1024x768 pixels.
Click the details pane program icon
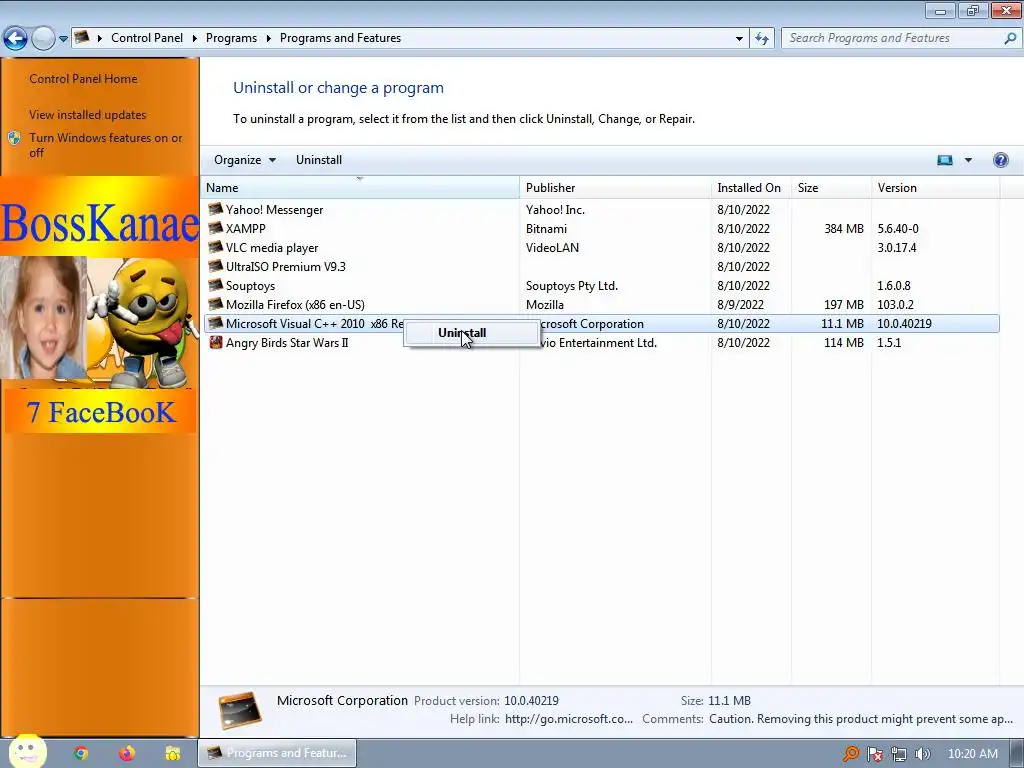pos(240,710)
